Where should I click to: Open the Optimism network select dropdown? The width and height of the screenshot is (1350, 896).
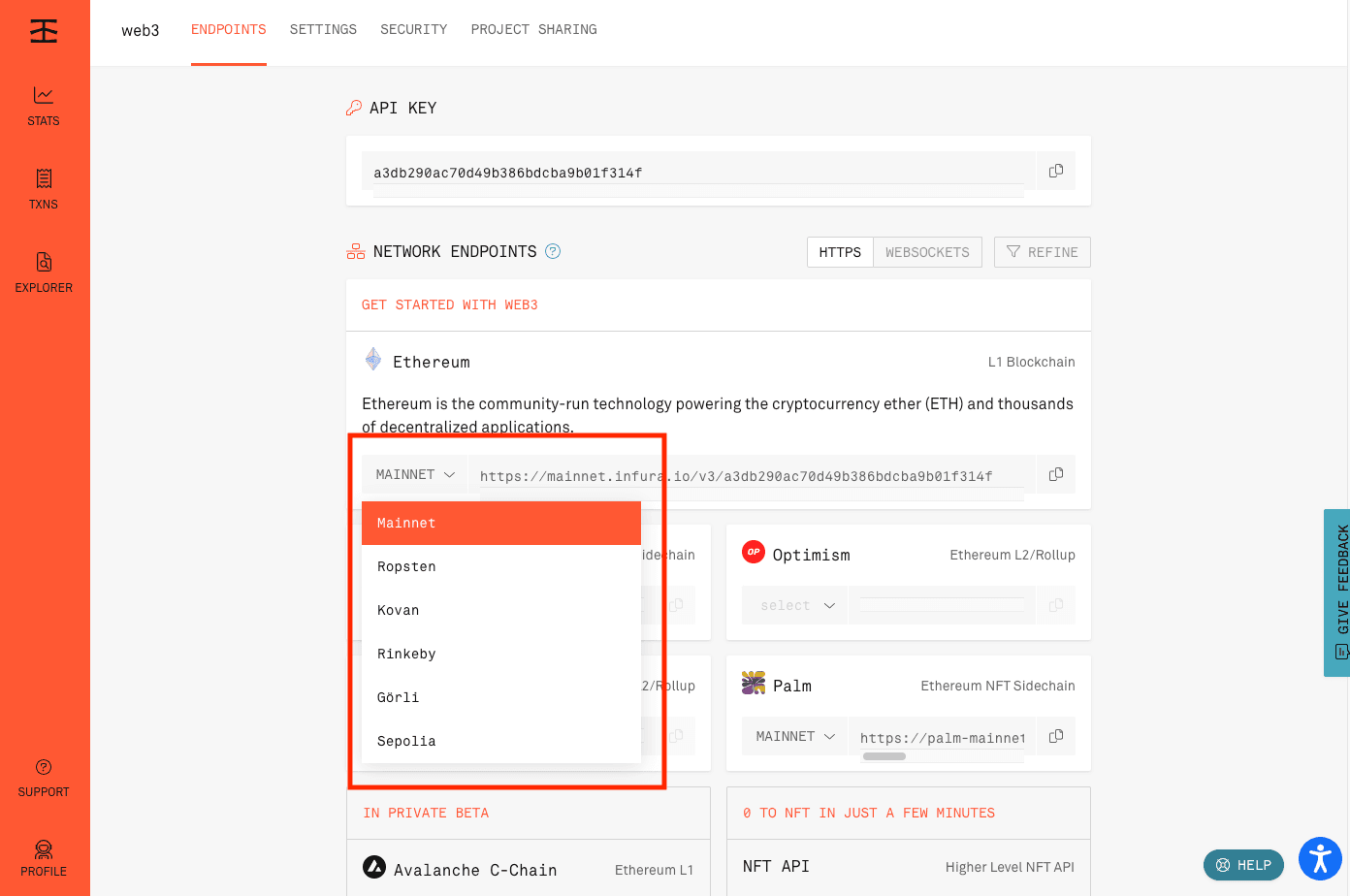click(795, 605)
